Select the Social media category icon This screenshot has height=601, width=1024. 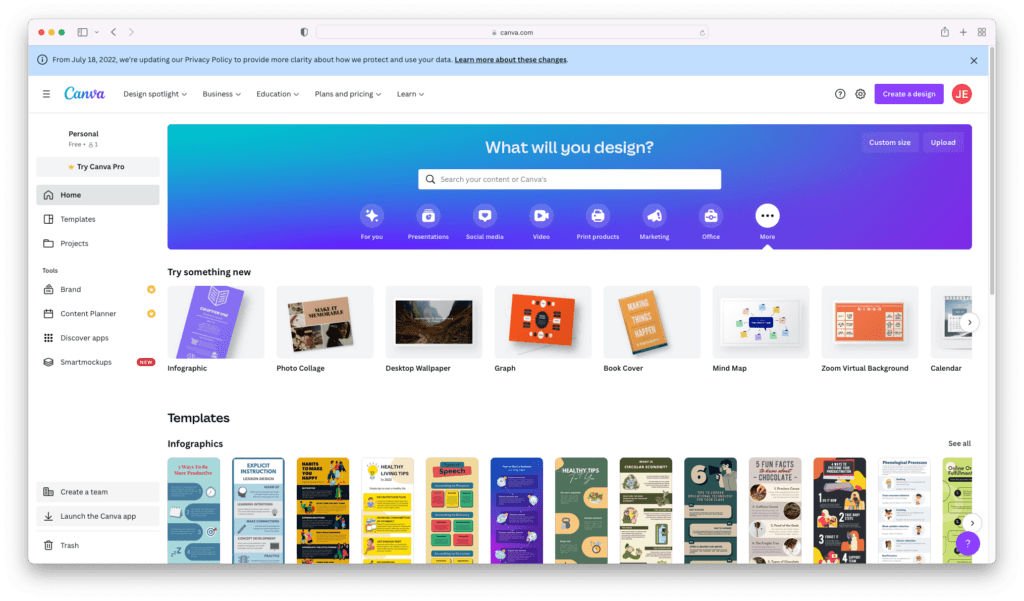pos(485,216)
